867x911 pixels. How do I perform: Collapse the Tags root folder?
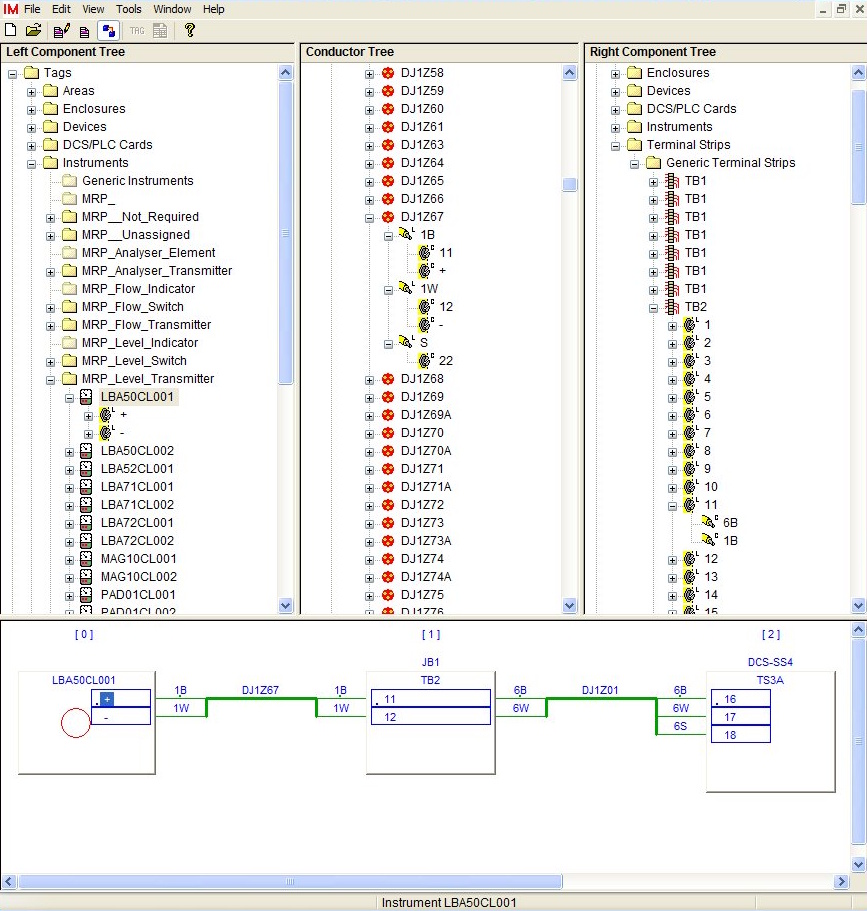coord(12,74)
